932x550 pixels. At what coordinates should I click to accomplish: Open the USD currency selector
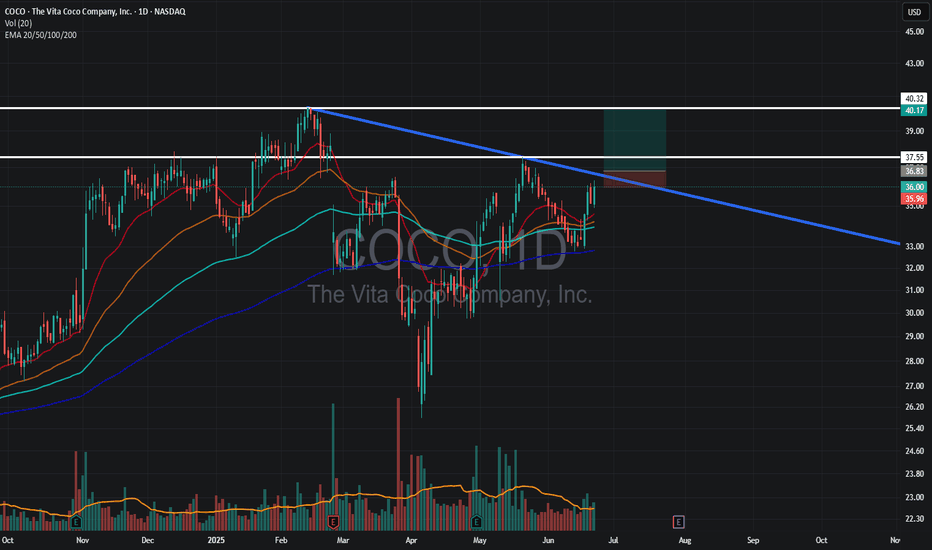pyautogui.click(x=914, y=12)
